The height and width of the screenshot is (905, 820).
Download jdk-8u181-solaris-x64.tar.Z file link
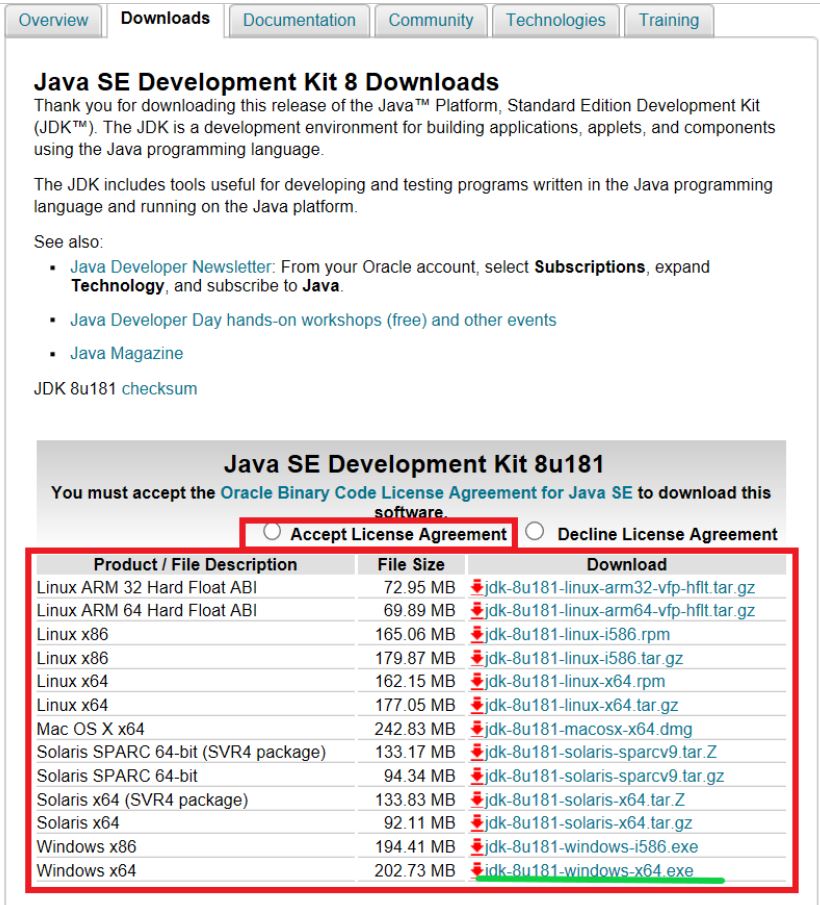(x=585, y=799)
